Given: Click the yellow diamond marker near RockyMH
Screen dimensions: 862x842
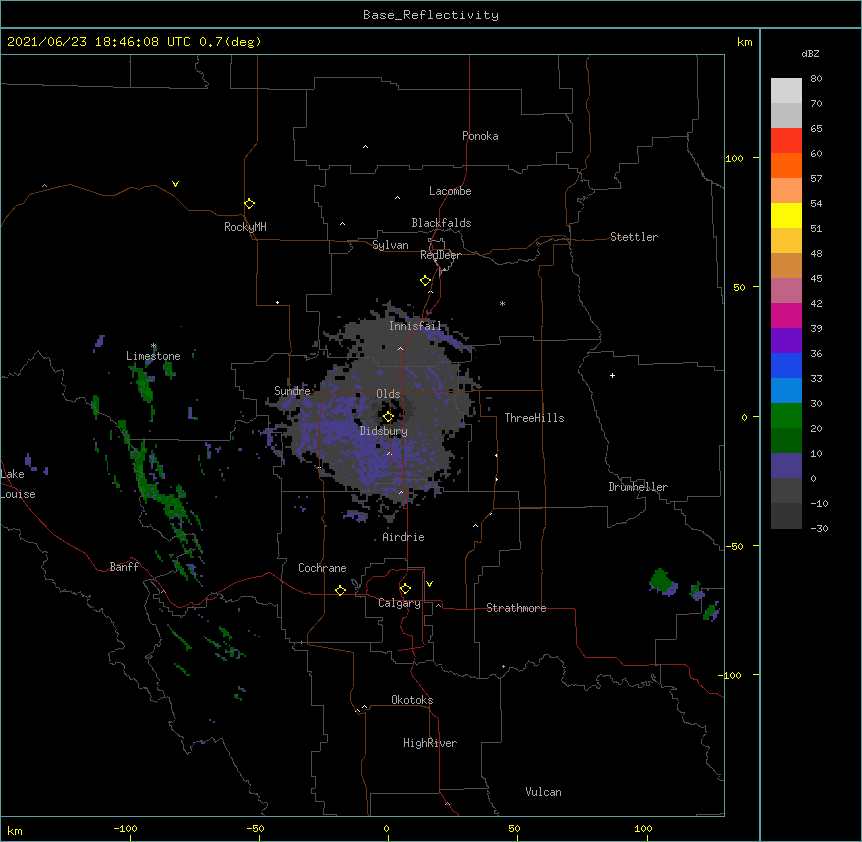Looking at the screenshot, I should [250, 204].
